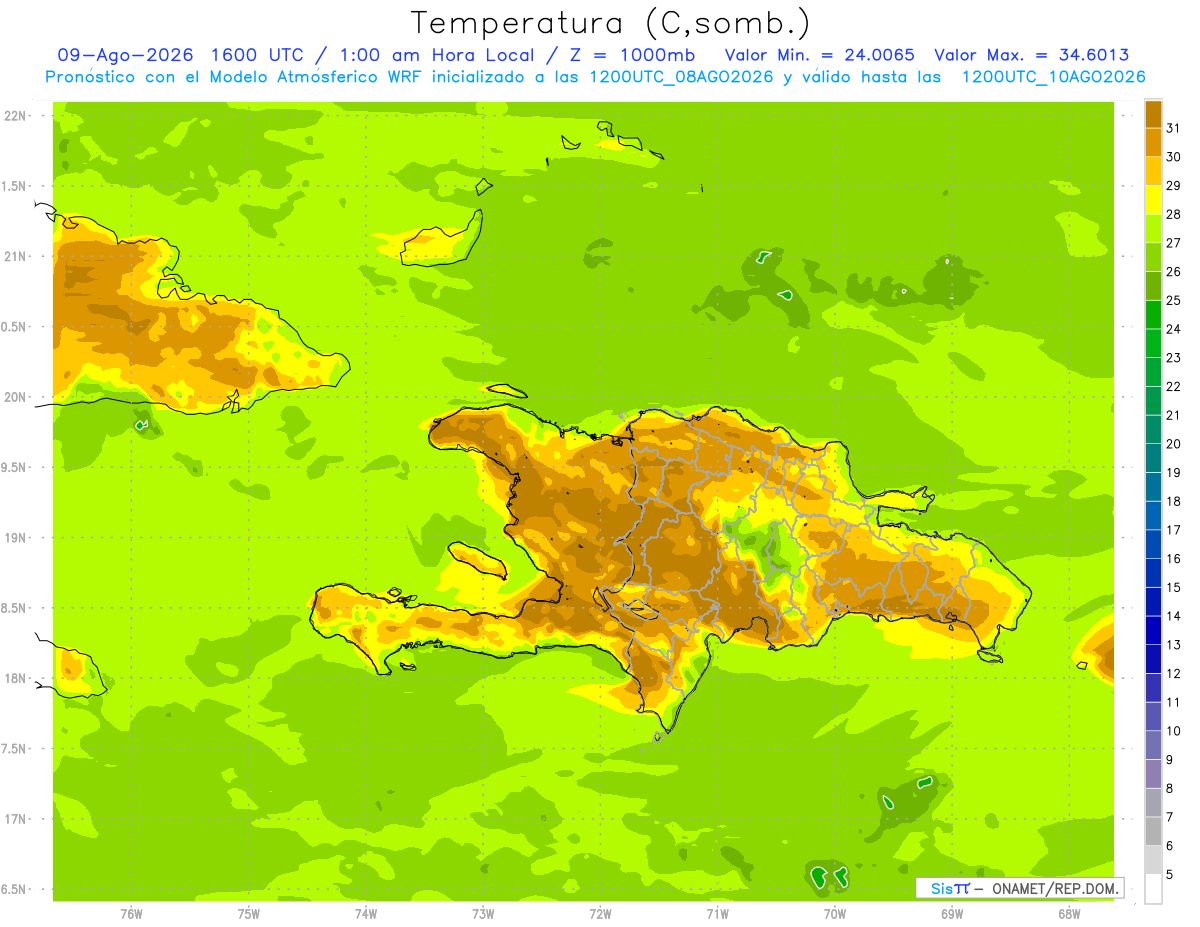Click the legend number "10"
The width and height of the screenshot is (1200, 927).
click(1173, 731)
